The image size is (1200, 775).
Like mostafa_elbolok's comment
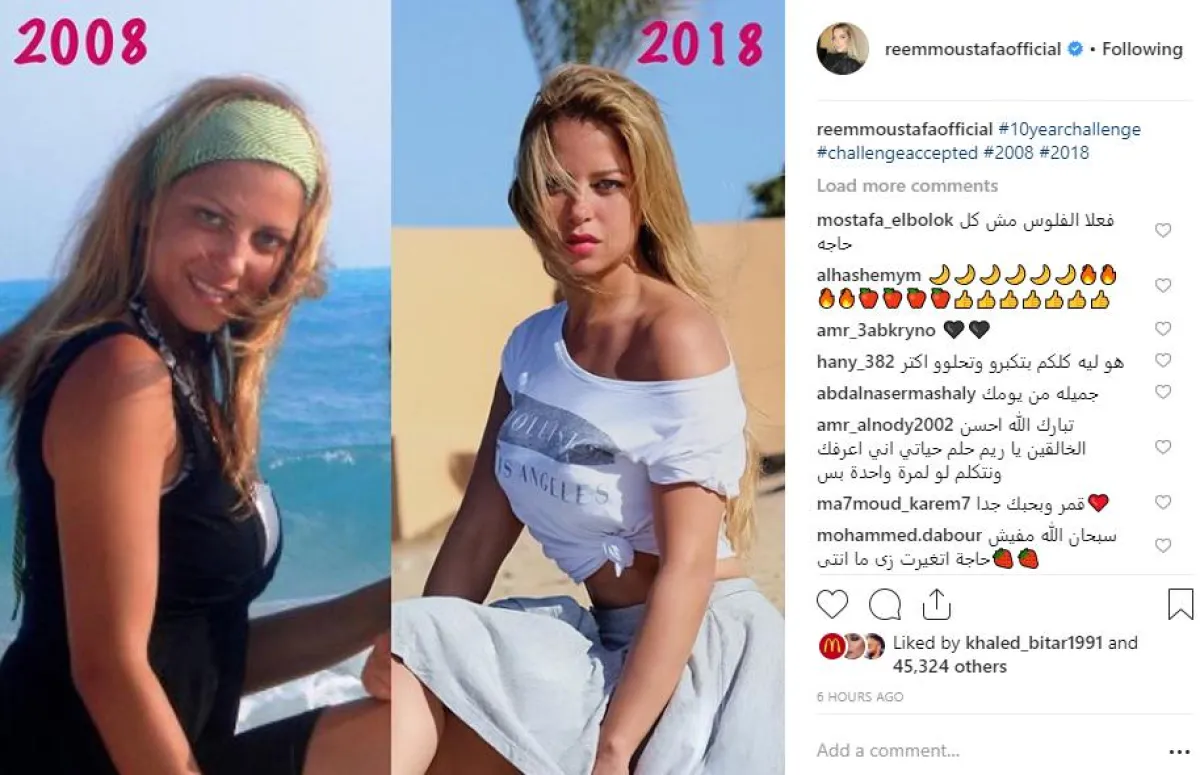(1163, 231)
